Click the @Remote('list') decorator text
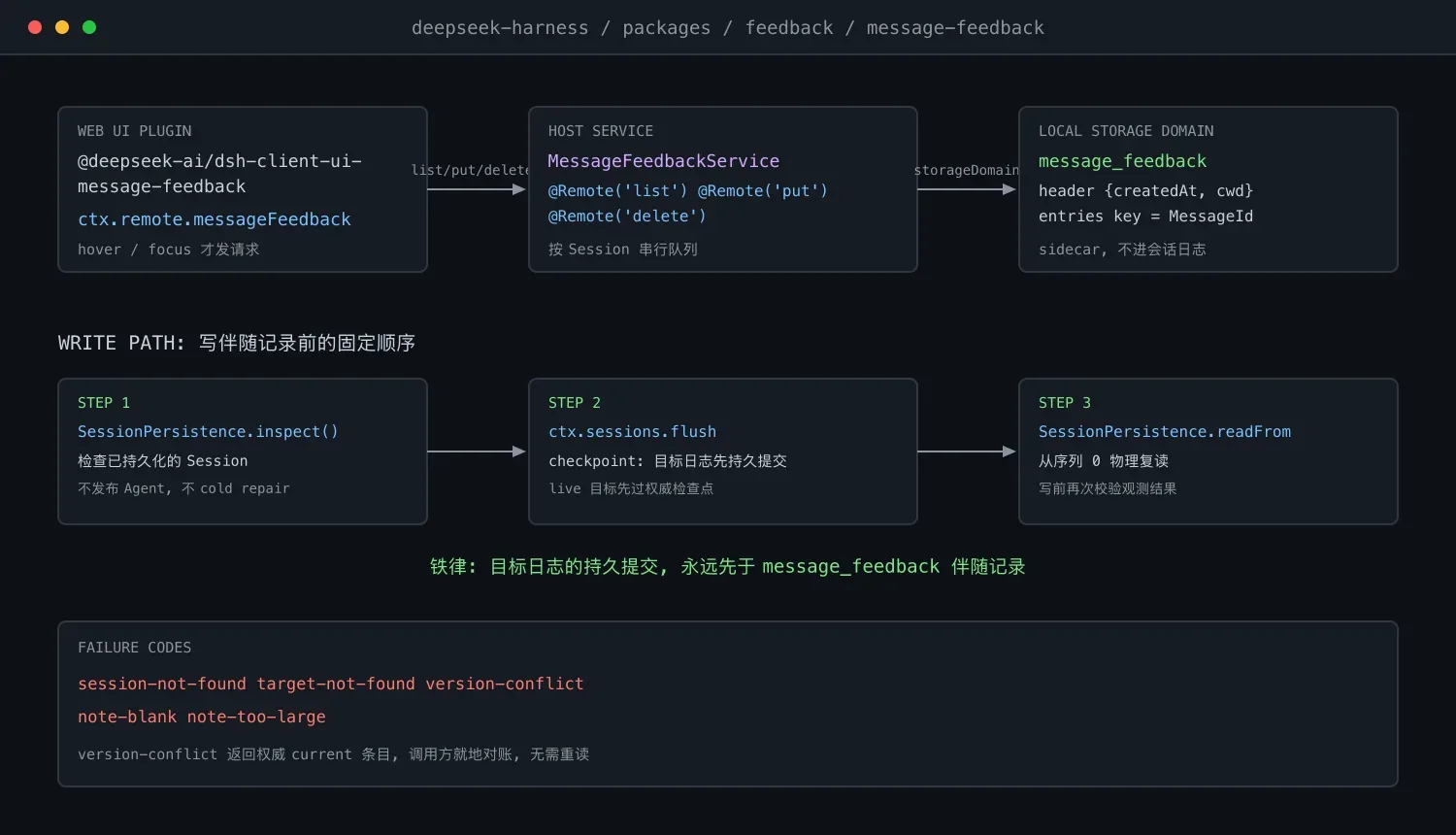Viewport: 1456px width, 835px height. coord(617,191)
